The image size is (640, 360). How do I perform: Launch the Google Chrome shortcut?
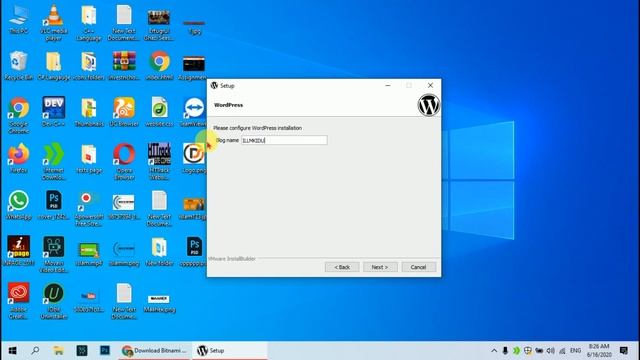[x=18, y=115]
